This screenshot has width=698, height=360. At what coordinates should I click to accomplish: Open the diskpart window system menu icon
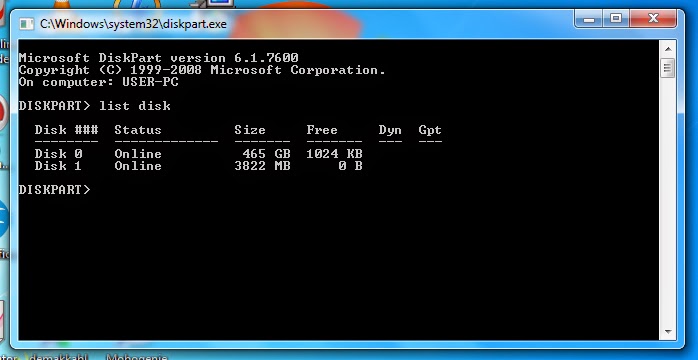pos(27,23)
